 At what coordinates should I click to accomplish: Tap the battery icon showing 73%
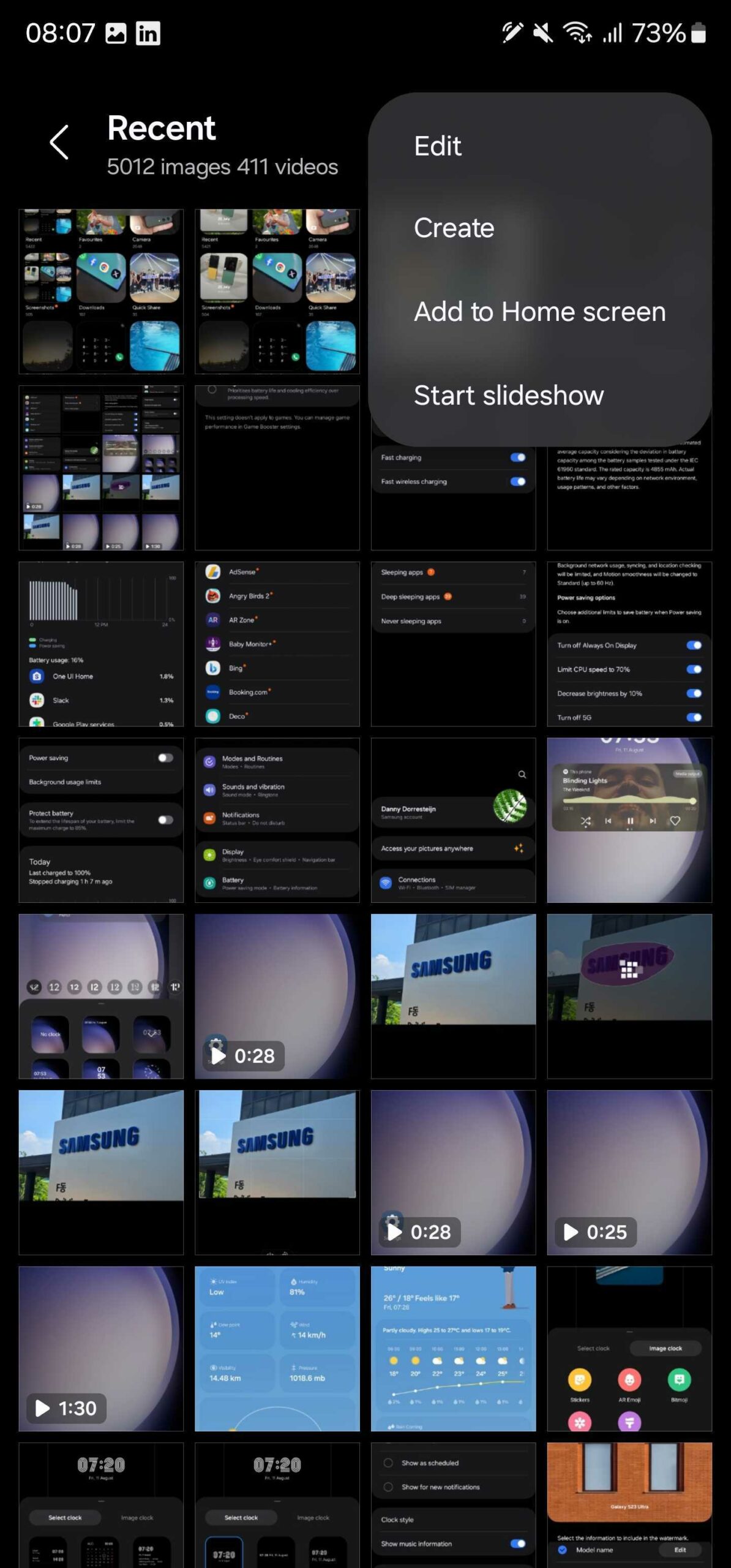tap(699, 33)
